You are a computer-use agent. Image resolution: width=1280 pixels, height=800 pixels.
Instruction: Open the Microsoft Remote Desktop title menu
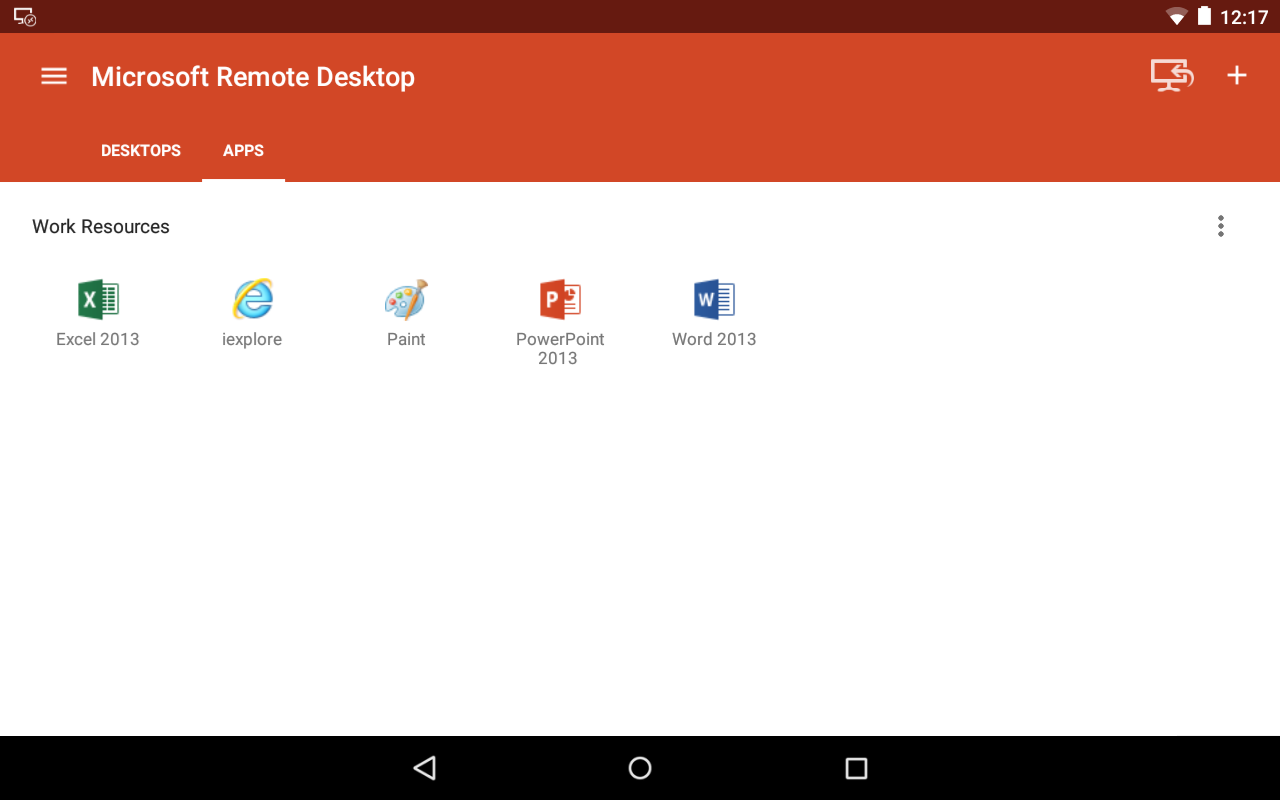[x=252, y=76]
